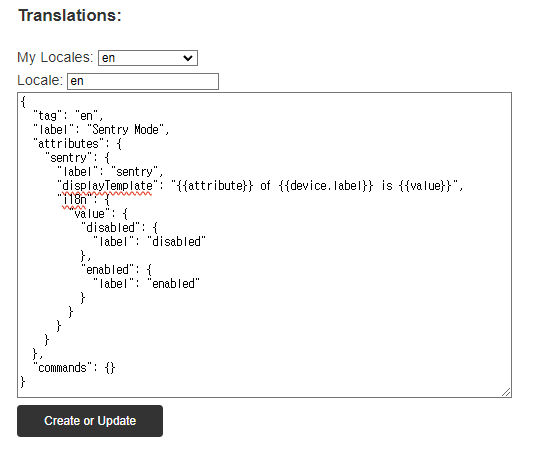Click the Create or Update button
This screenshot has width=533, height=458.
[90, 421]
